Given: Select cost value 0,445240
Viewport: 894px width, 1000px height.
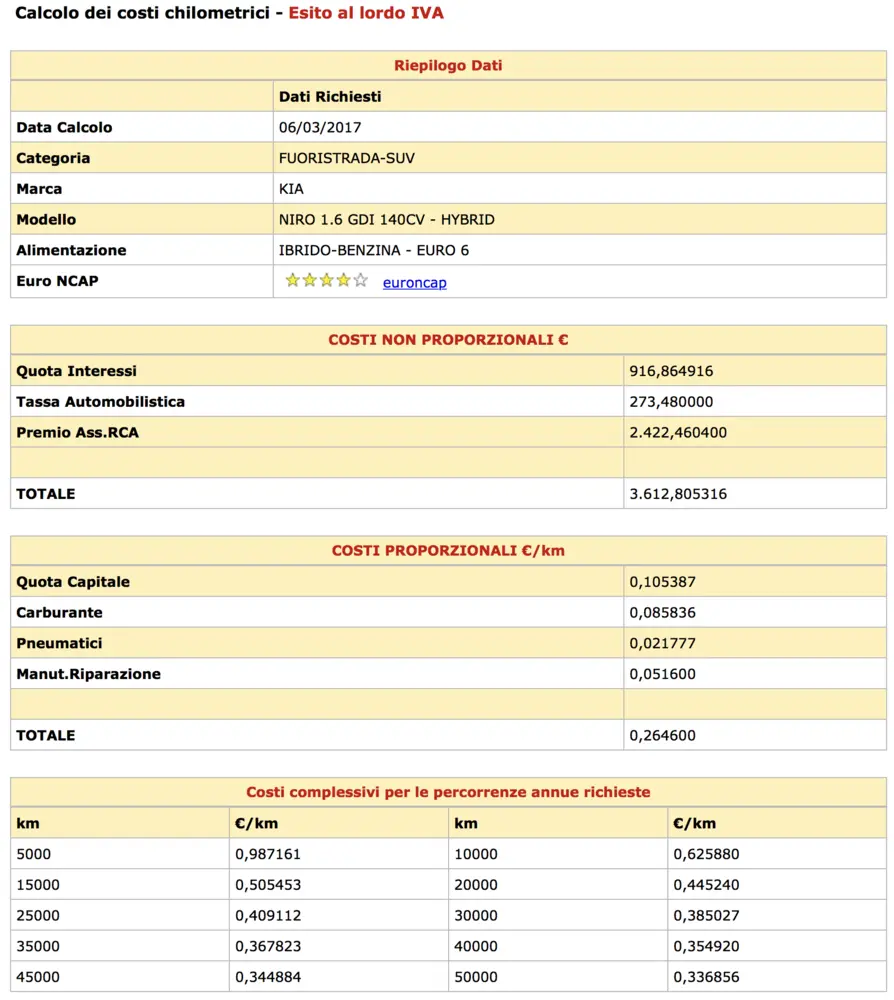Looking at the screenshot, I should [x=707, y=885].
